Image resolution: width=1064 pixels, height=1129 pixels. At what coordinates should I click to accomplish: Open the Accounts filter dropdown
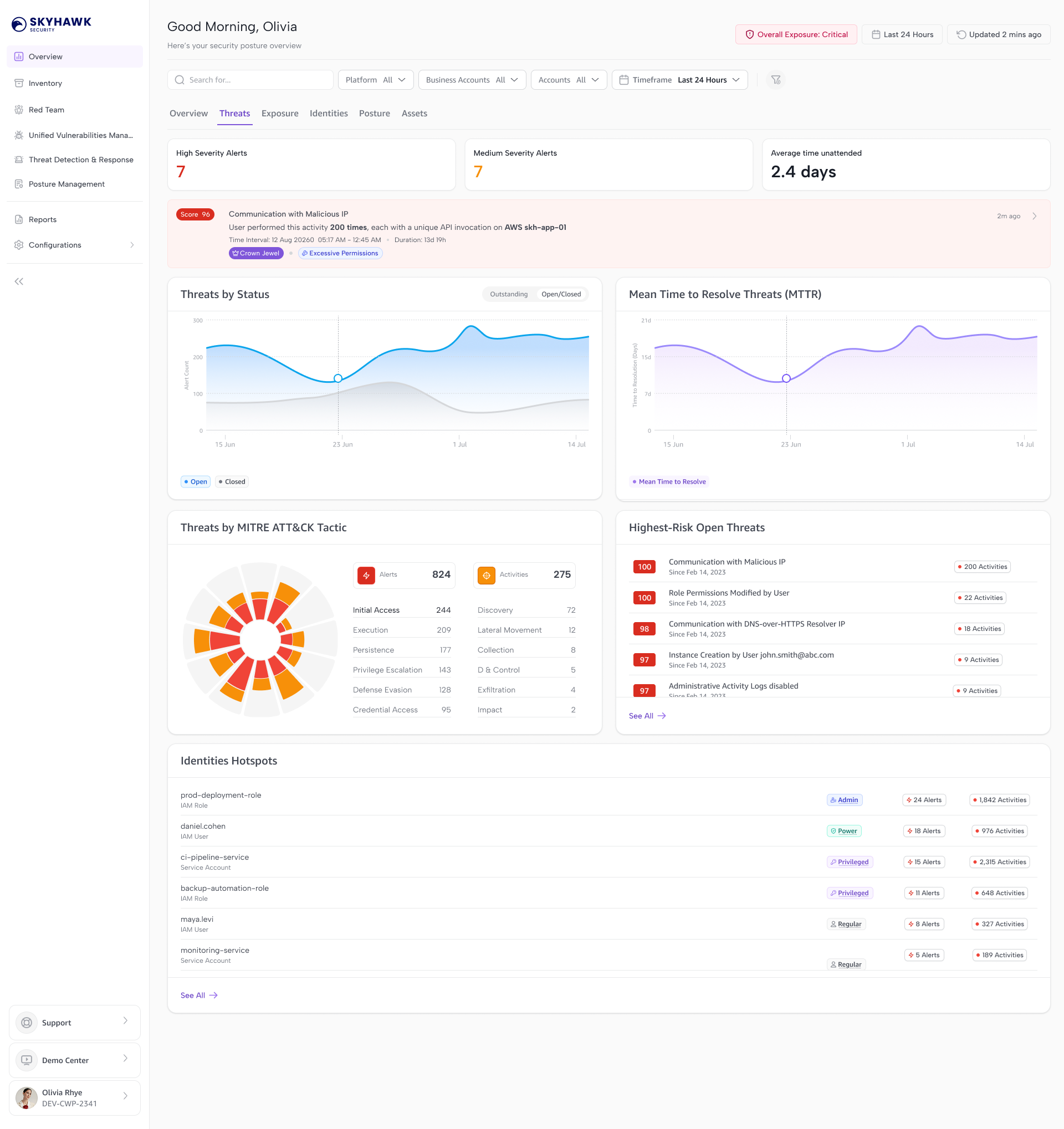(x=569, y=80)
